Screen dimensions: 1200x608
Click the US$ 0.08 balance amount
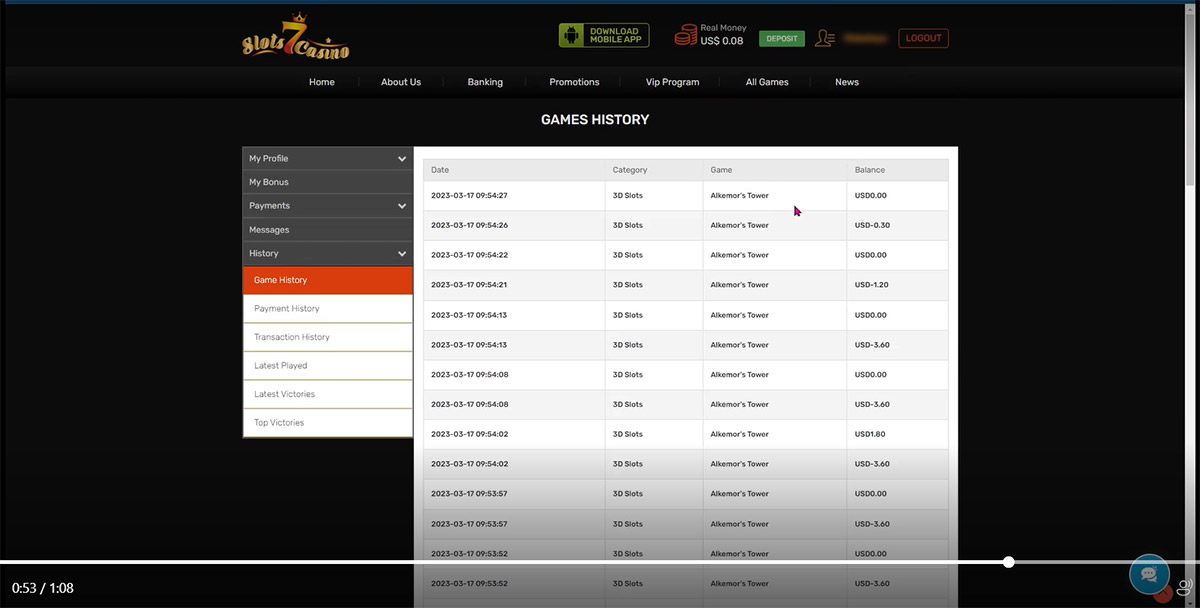click(x=722, y=42)
